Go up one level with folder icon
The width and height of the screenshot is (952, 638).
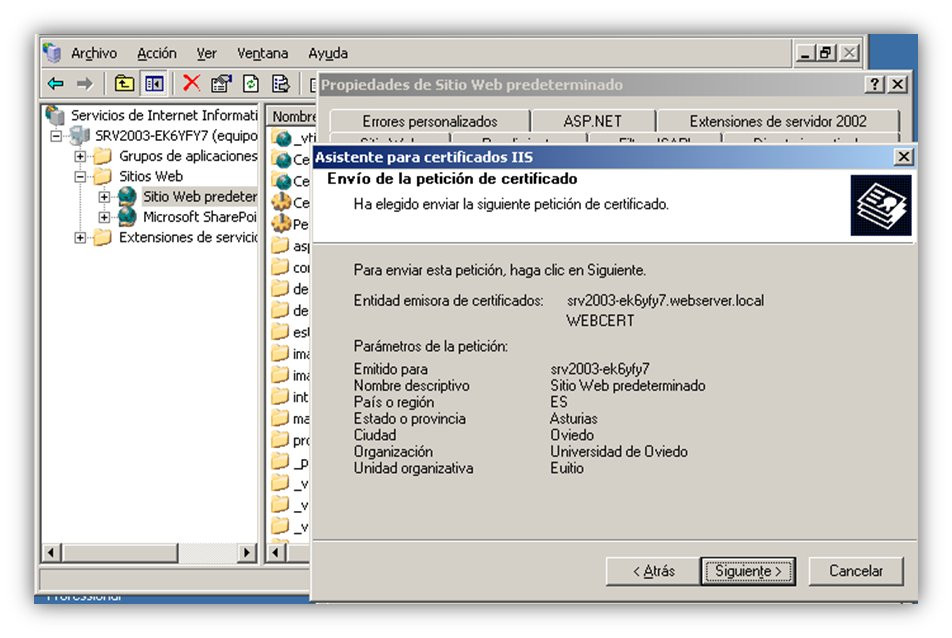(124, 83)
